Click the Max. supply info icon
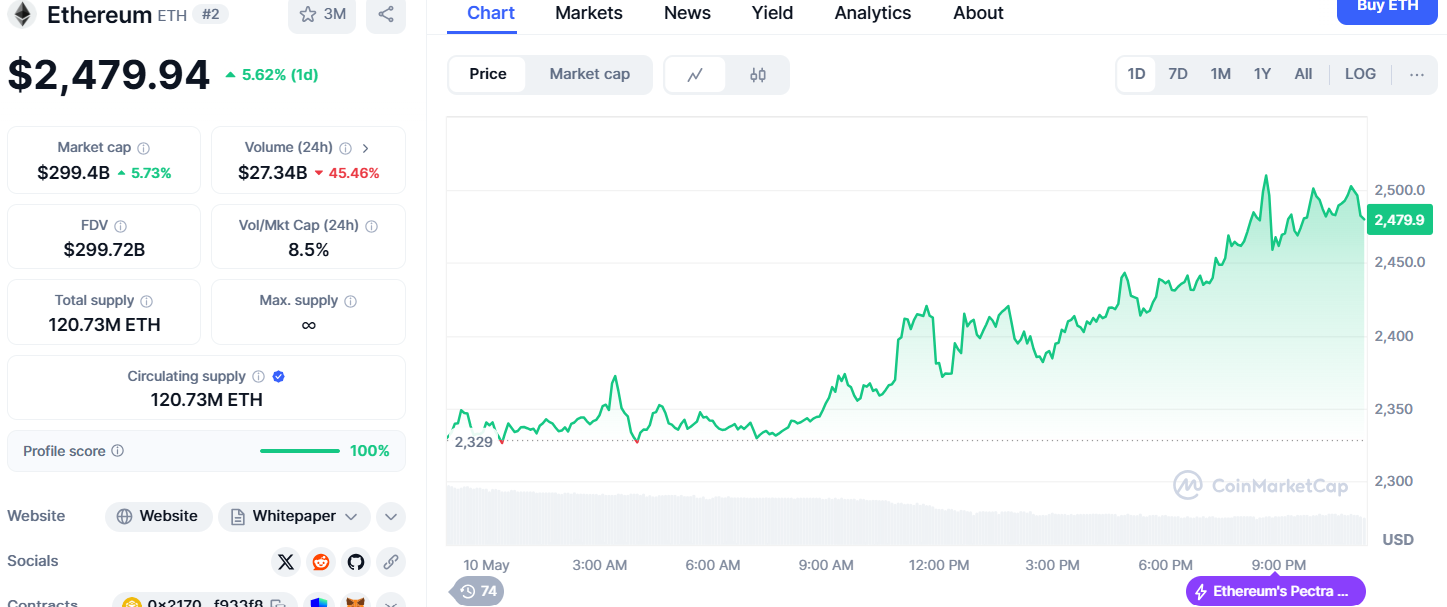The height and width of the screenshot is (607, 1447). (x=350, y=301)
